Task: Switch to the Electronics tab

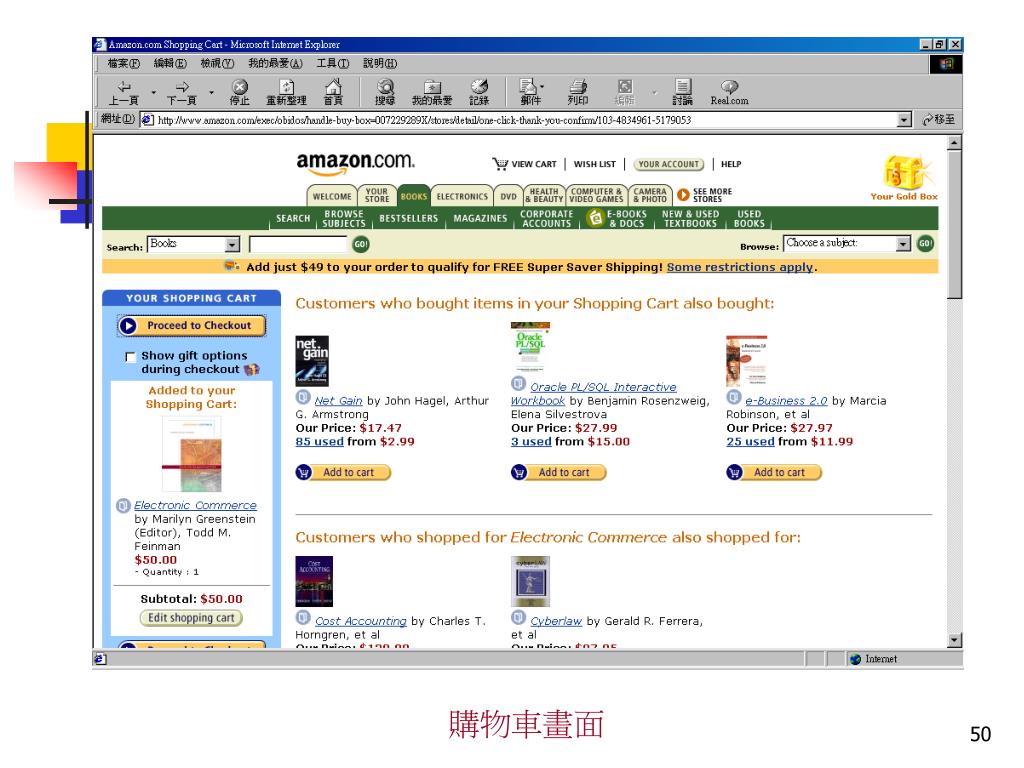Action: click(462, 196)
